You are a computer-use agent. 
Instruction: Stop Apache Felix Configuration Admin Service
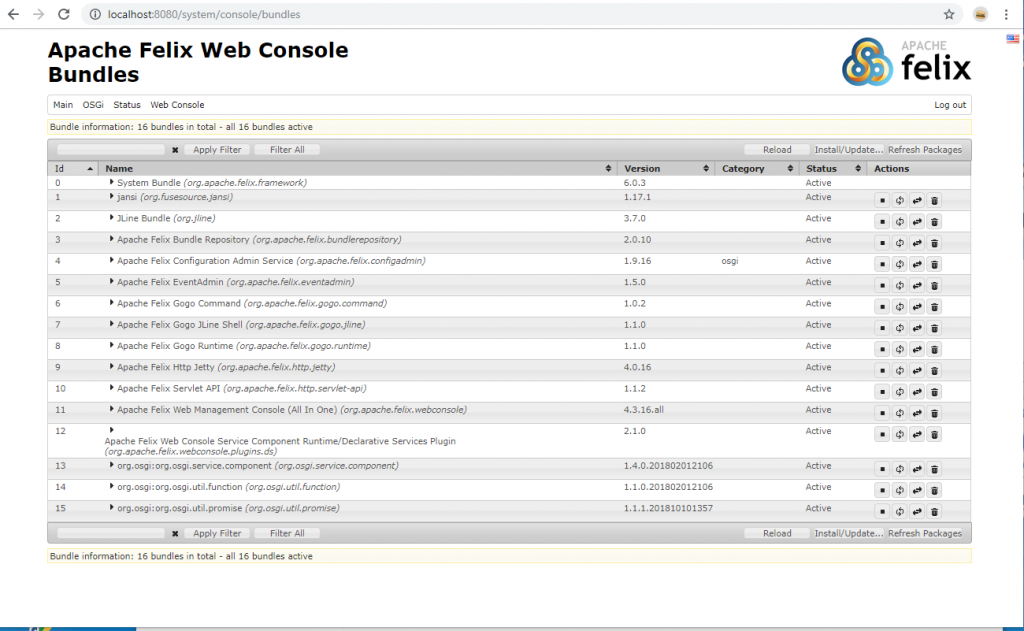tap(882, 265)
